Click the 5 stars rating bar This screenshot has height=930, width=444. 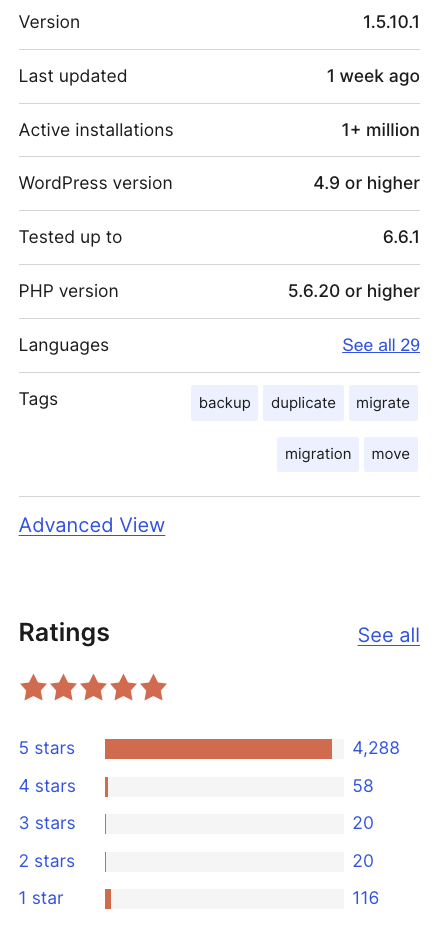point(224,749)
